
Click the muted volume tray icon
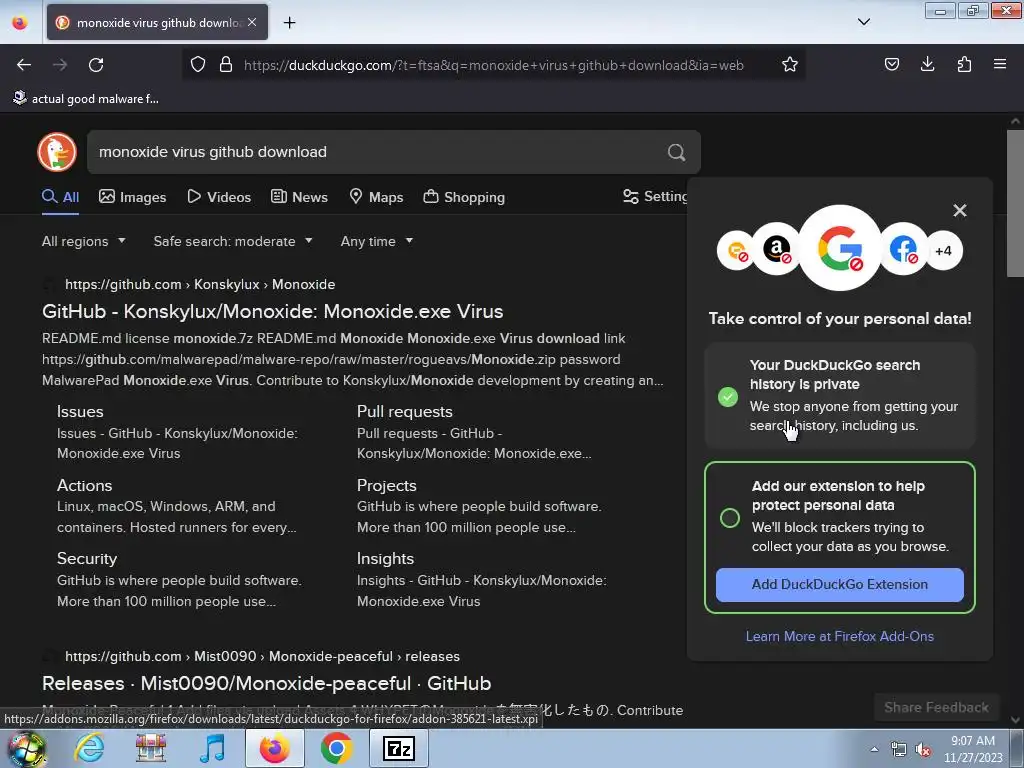tap(923, 750)
